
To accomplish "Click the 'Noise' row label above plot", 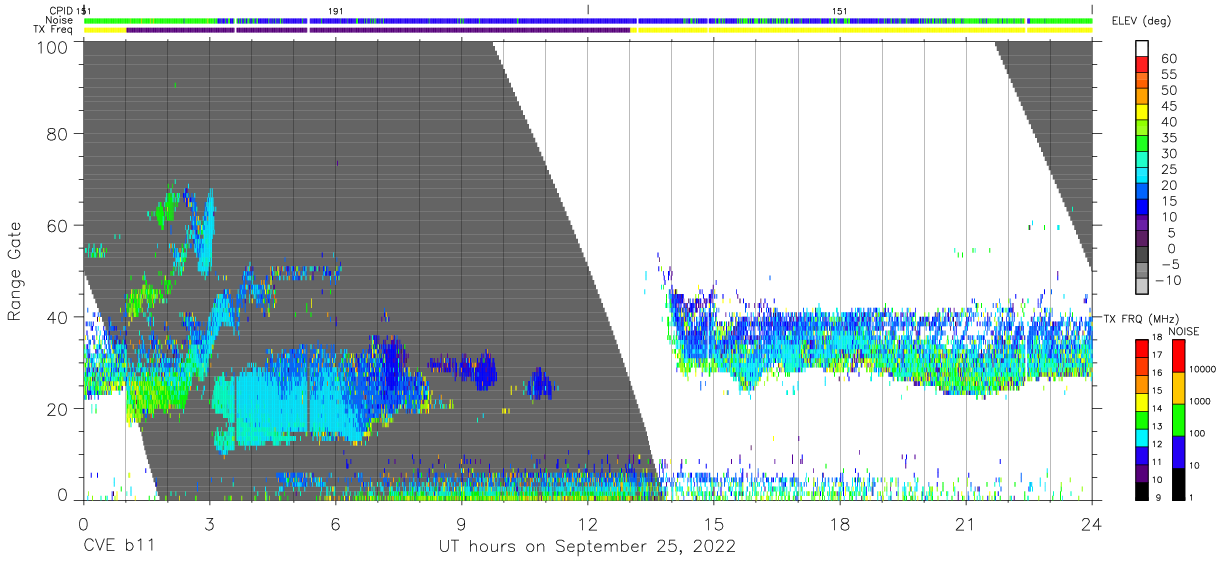I will pyautogui.click(x=60, y=20).
